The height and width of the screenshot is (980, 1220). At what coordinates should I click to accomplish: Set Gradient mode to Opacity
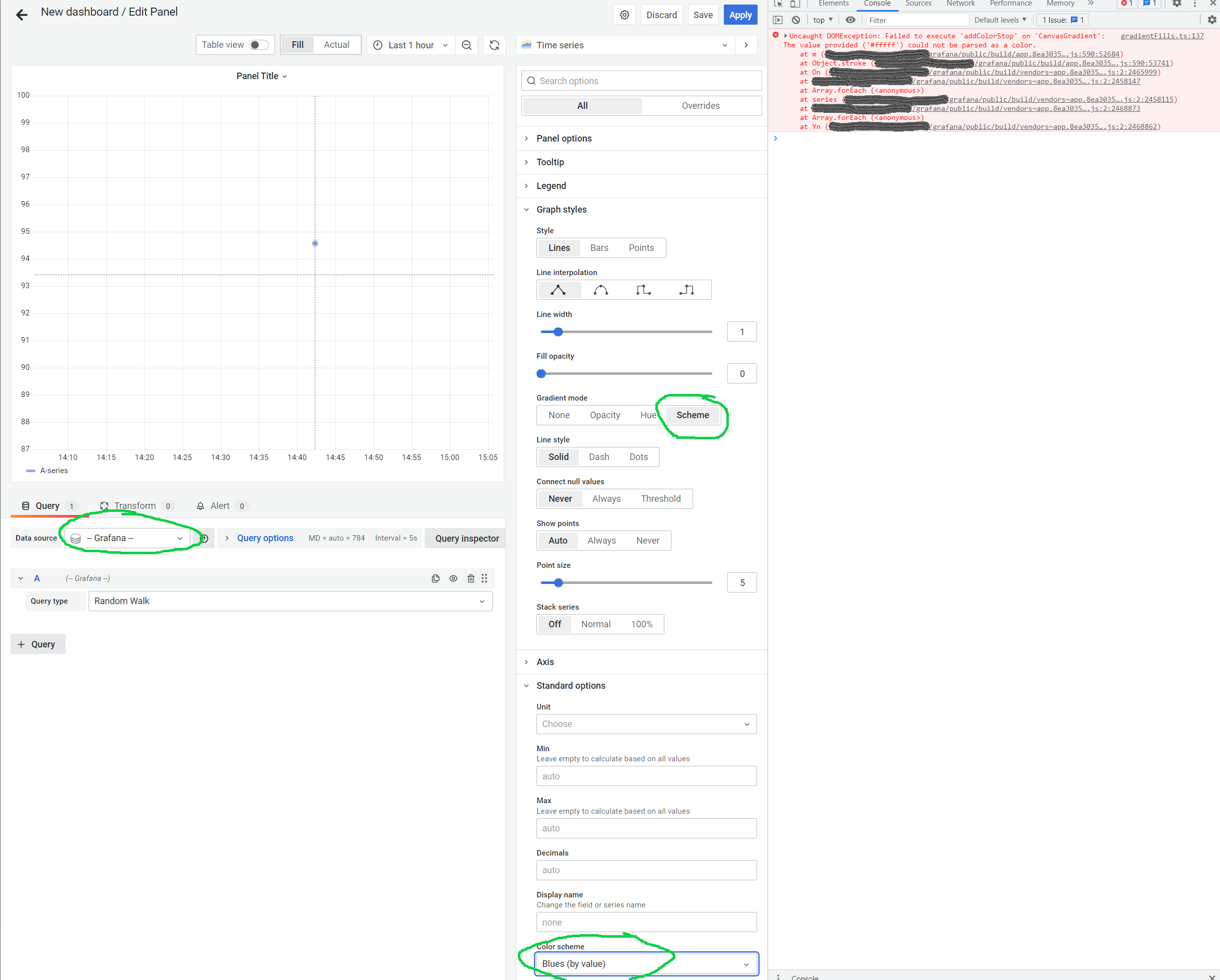pyautogui.click(x=604, y=415)
